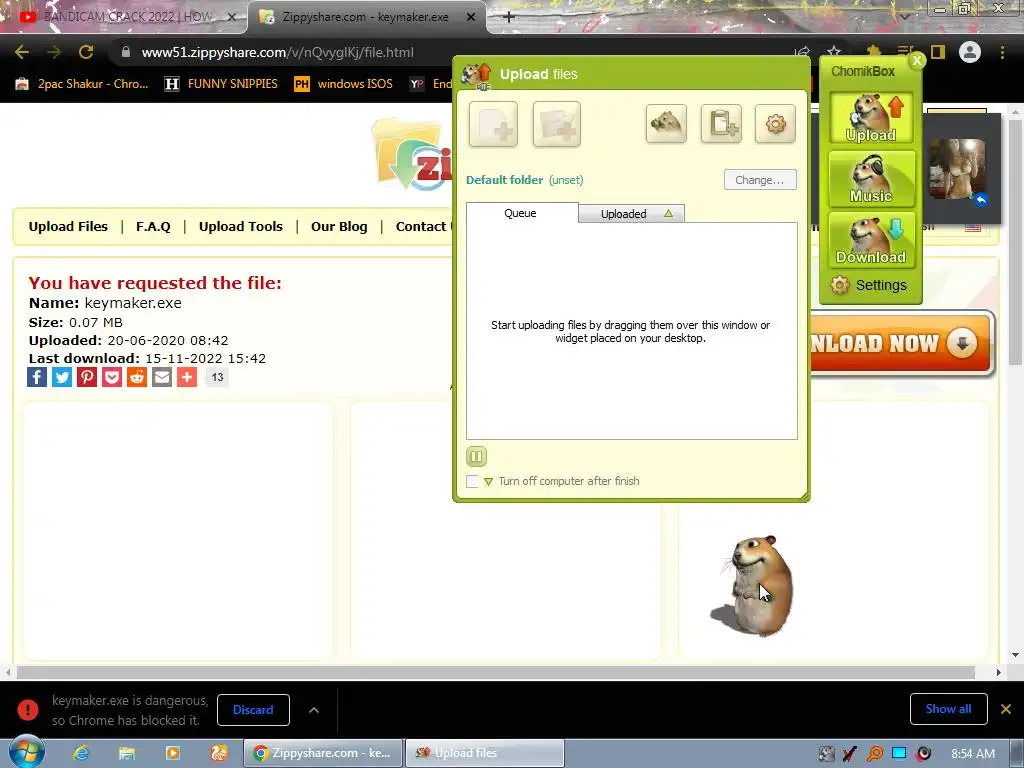Click the Change... default folder button
This screenshot has height=768, width=1024.
[760, 180]
